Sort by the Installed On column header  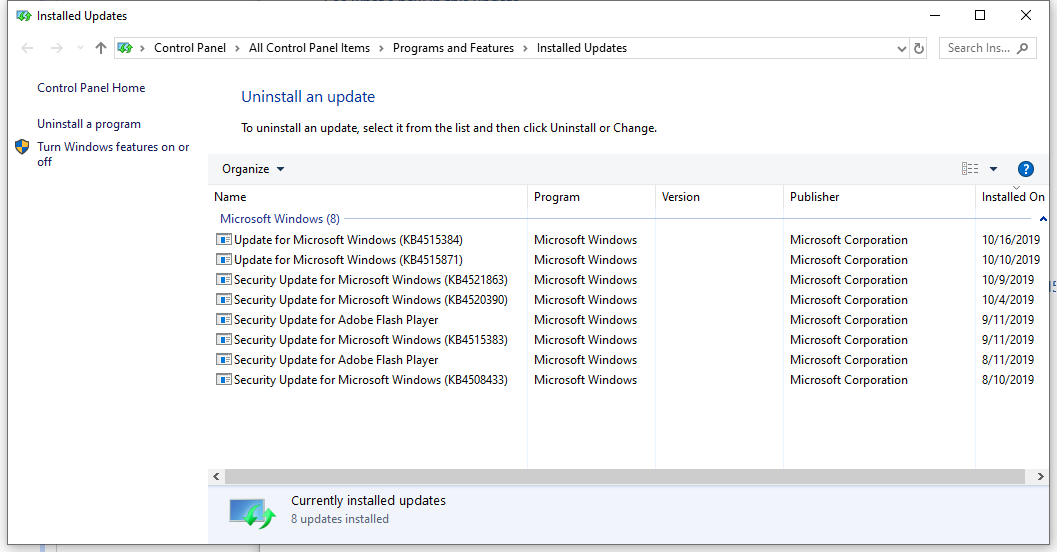[1013, 197]
